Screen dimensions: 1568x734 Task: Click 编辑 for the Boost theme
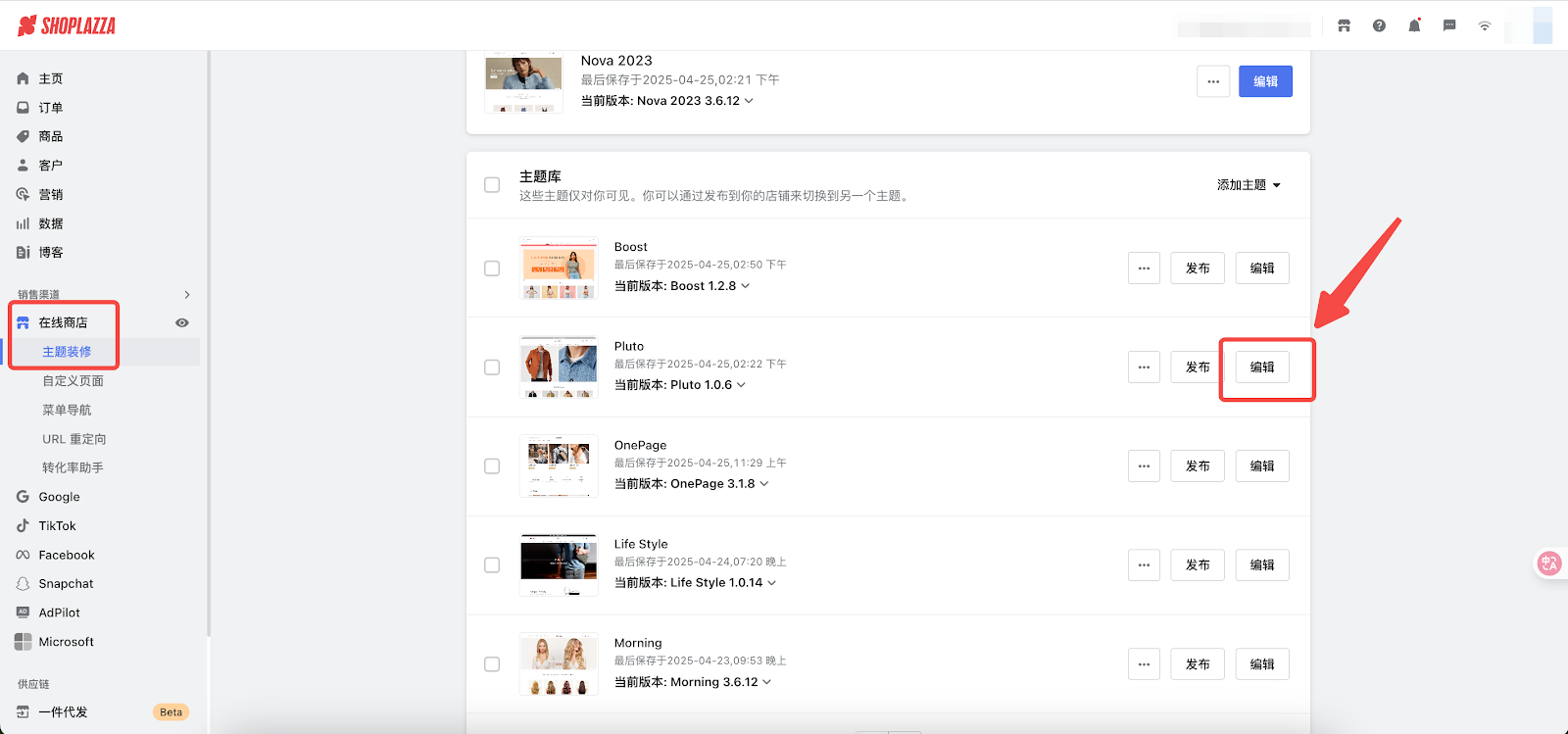coord(1262,269)
